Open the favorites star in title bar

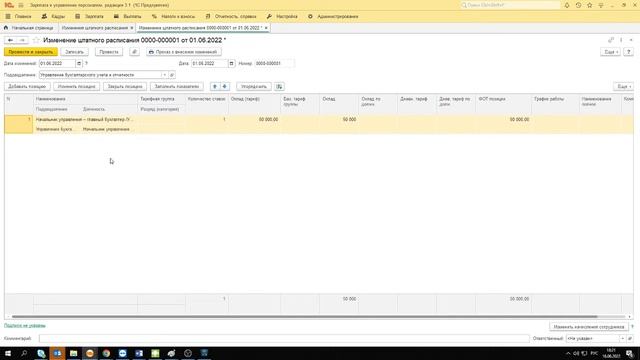coord(589,5)
